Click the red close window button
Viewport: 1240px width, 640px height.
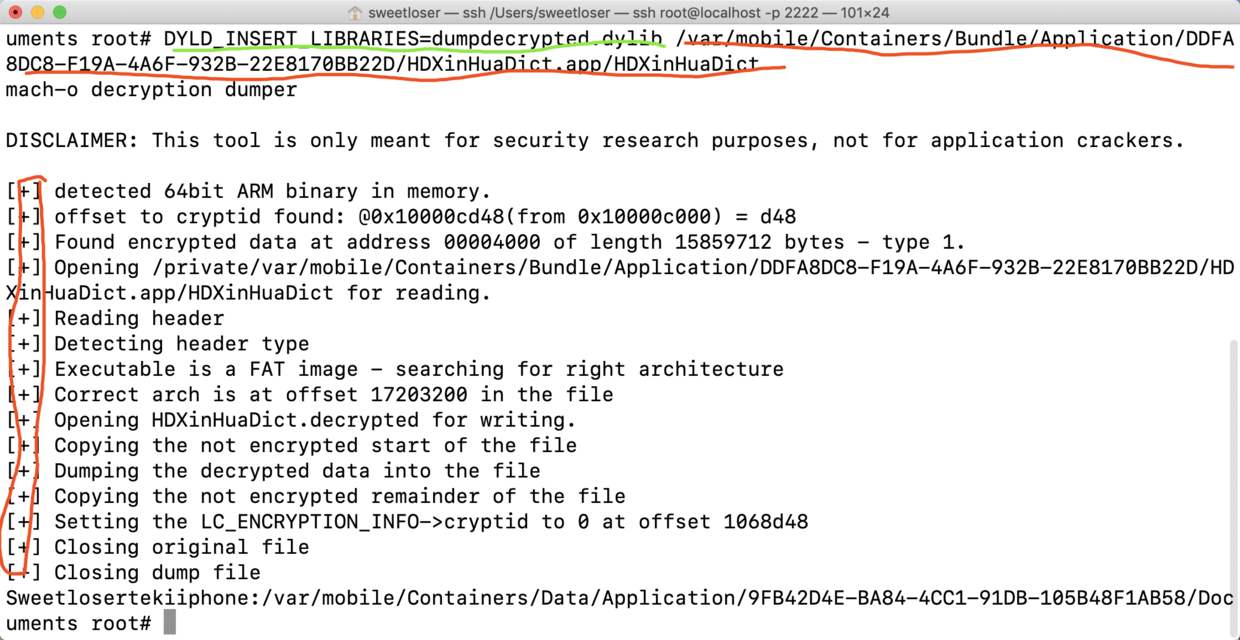click(x=15, y=13)
